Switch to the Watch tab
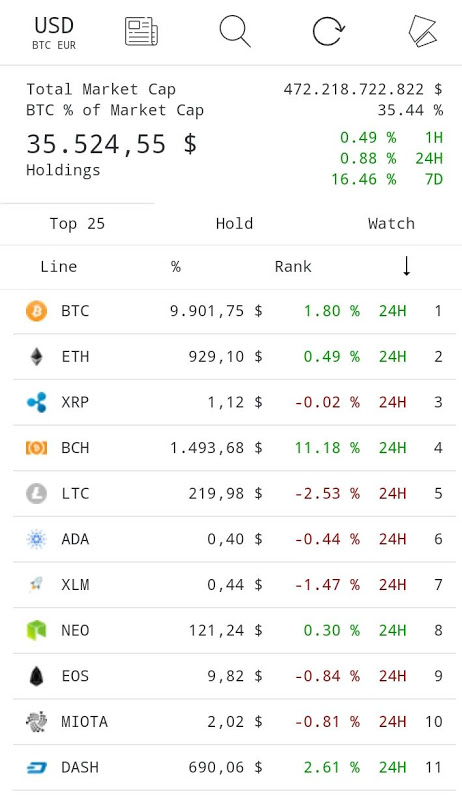The width and height of the screenshot is (462, 800). (x=391, y=224)
